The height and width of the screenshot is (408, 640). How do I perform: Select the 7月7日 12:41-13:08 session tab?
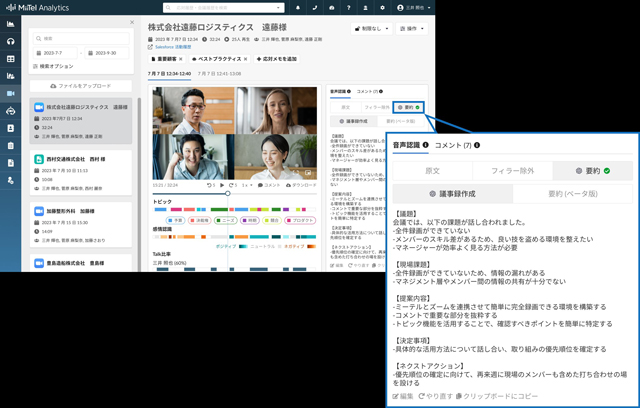click(218, 73)
